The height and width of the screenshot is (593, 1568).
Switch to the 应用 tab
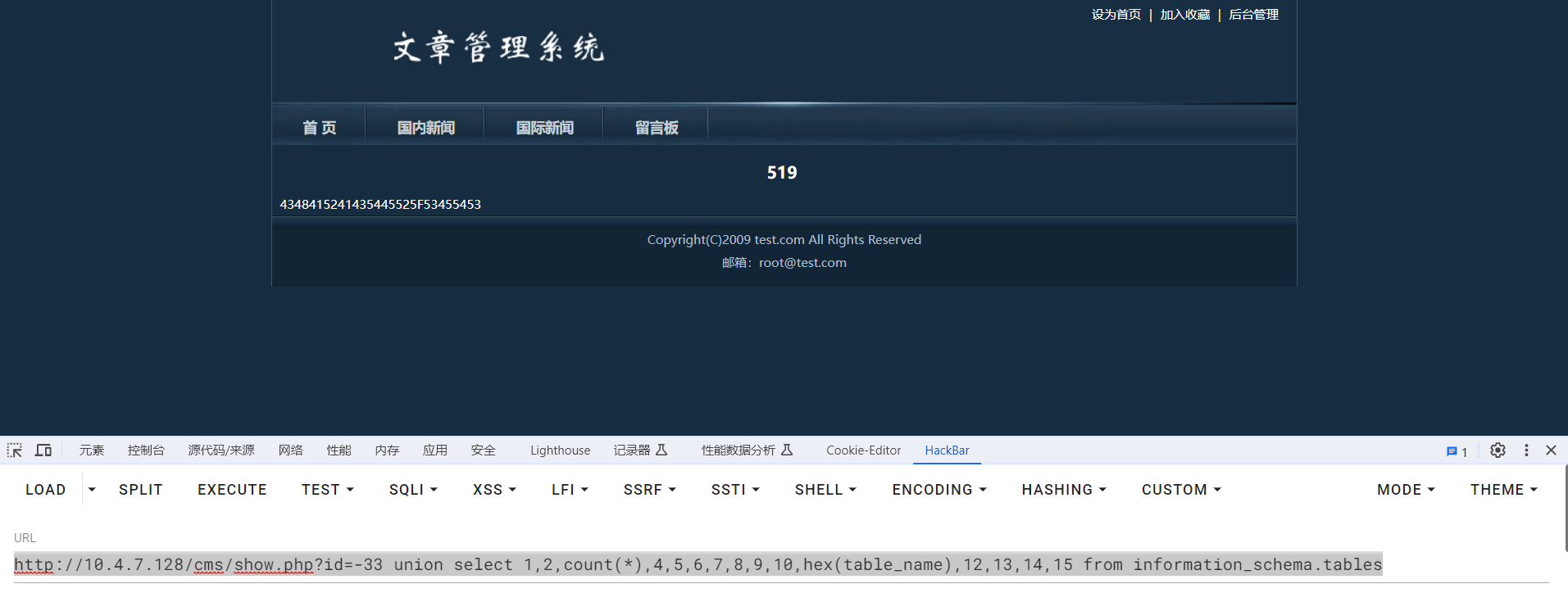click(435, 450)
